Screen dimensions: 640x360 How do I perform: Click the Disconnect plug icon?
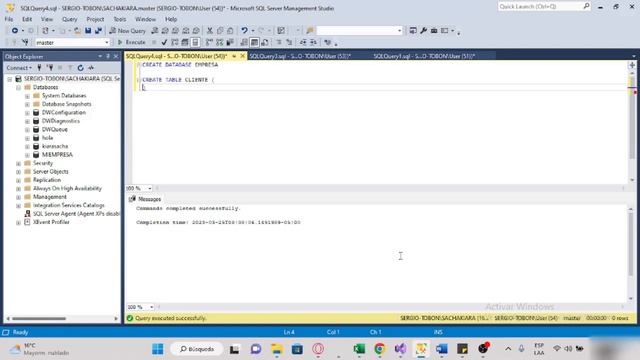point(50,68)
